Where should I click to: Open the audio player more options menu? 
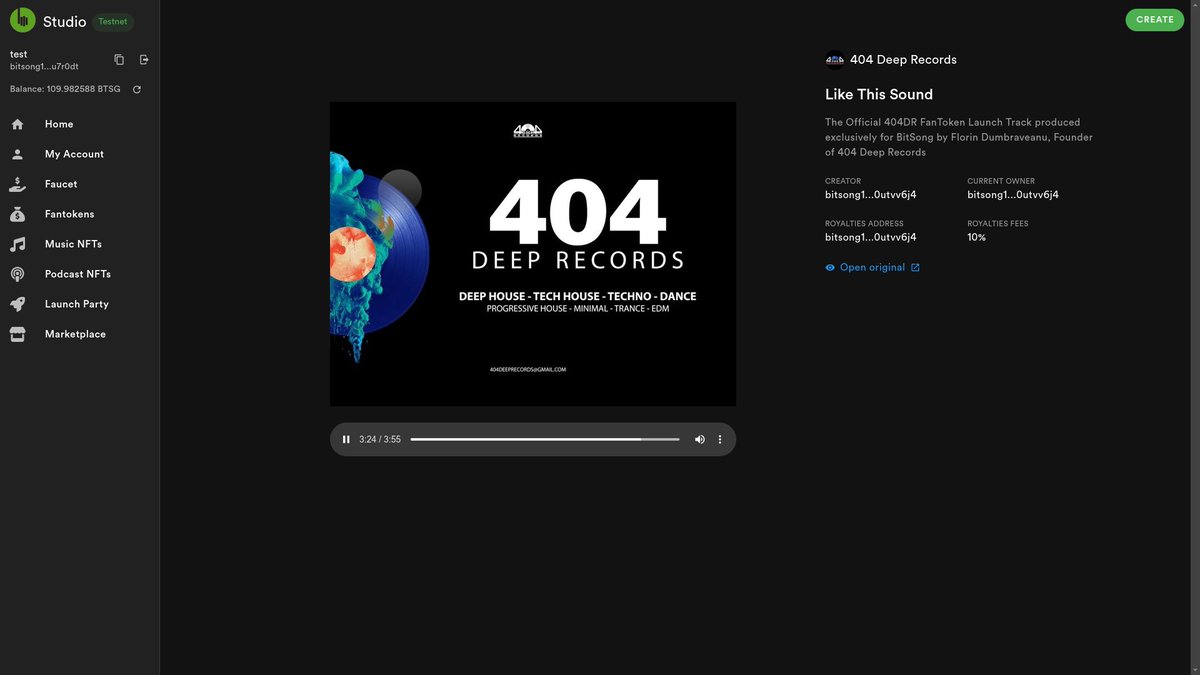[x=720, y=439]
